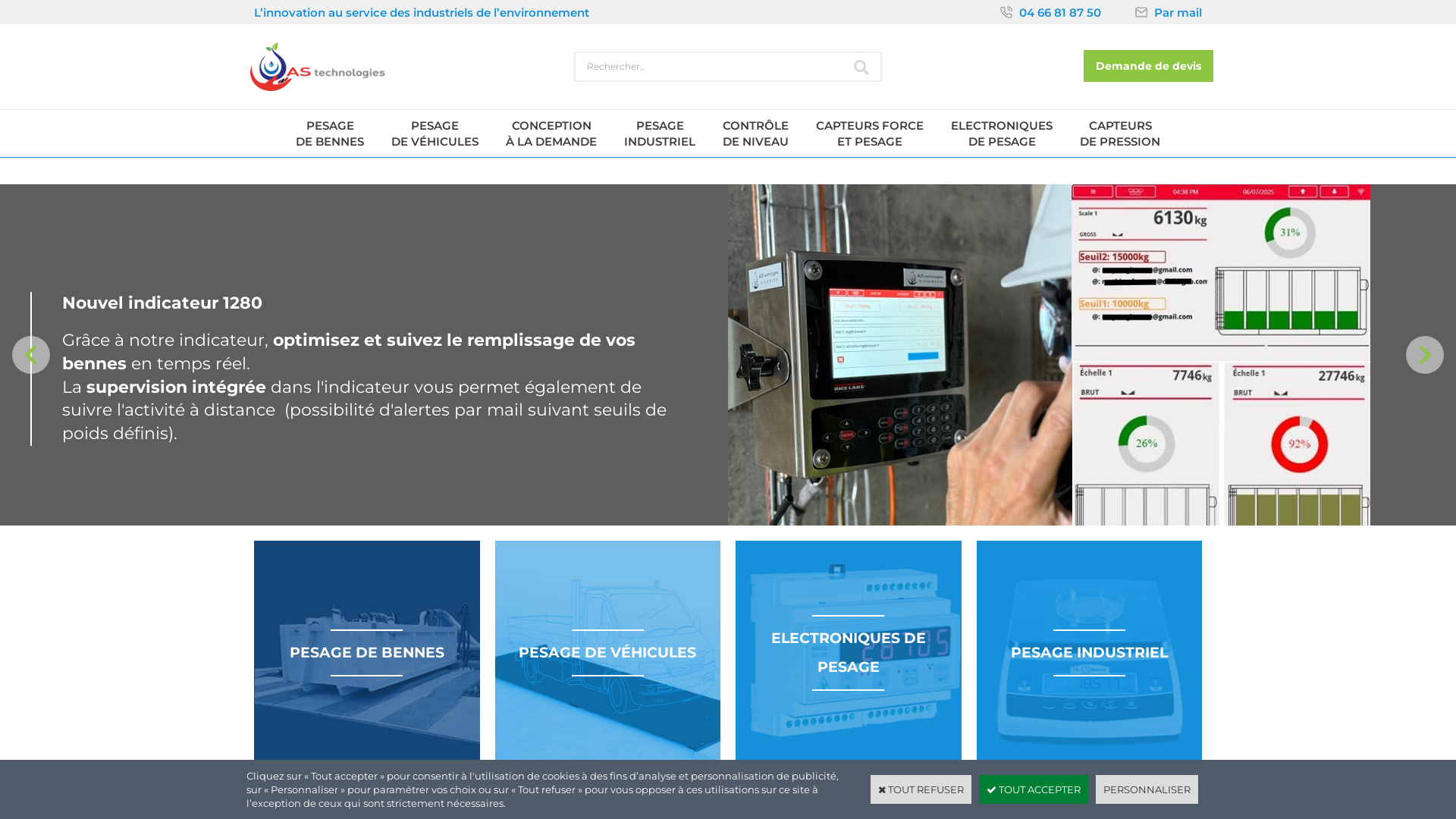Image resolution: width=1456 pixels, height=819 pixels.
Task: Open the Contrôle de Niveau menu
Action: [x=755, y=133]
